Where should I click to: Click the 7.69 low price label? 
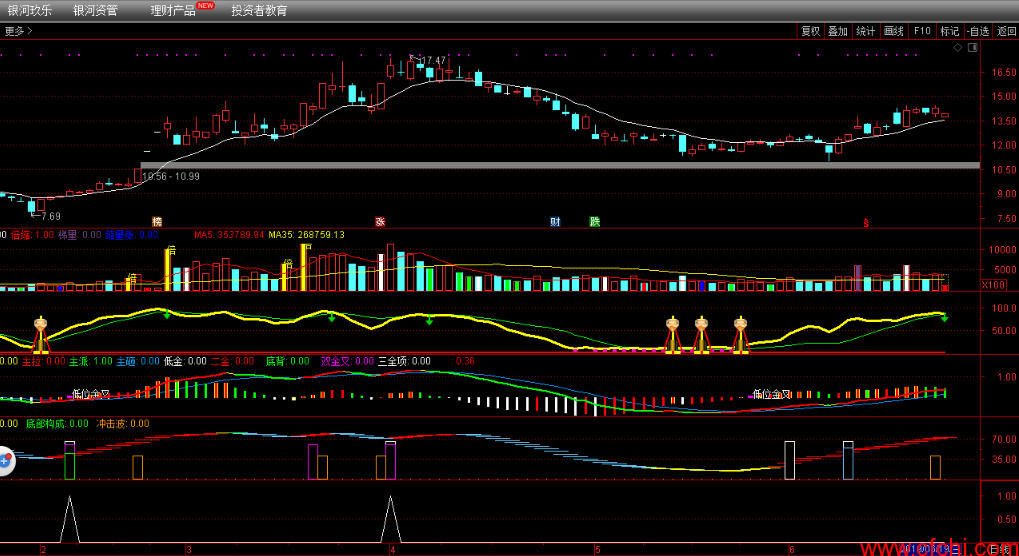tap(49, 216)
